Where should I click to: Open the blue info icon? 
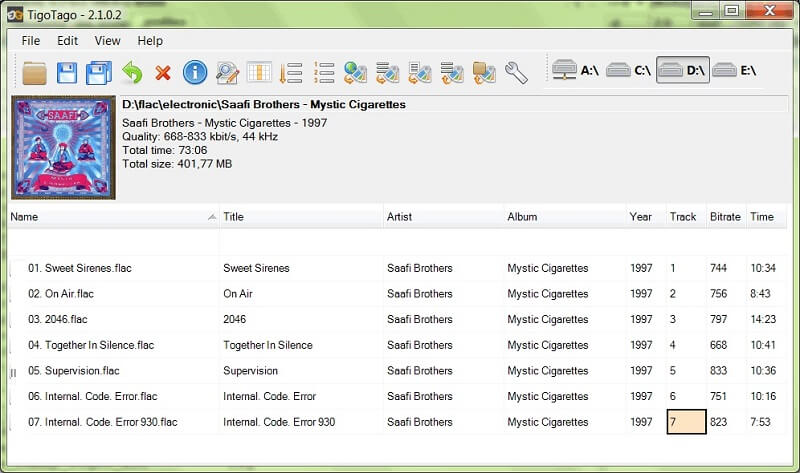pos(195,72)
